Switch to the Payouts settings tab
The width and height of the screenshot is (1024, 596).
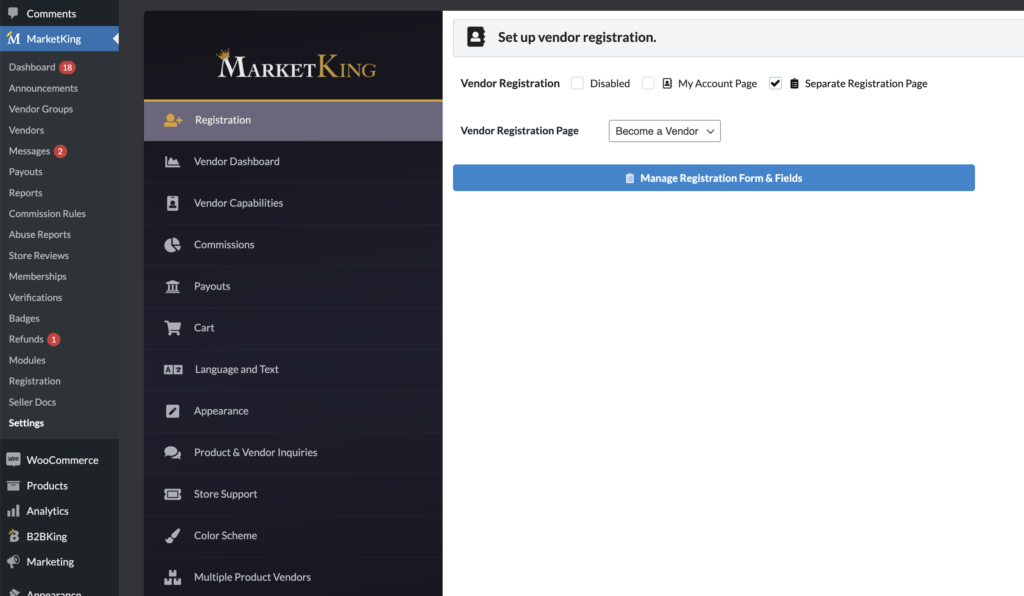point(293,286)
